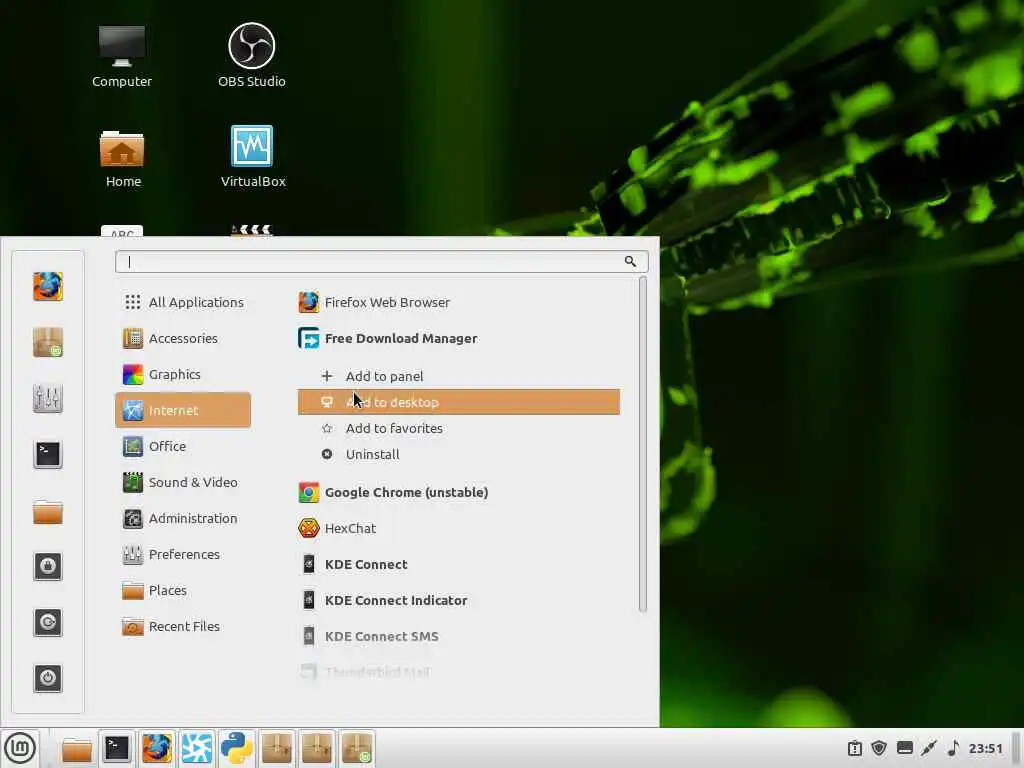Click the network connection tray icon
The height and width of the screenshot is (768, 1024).
pos(929,748)
